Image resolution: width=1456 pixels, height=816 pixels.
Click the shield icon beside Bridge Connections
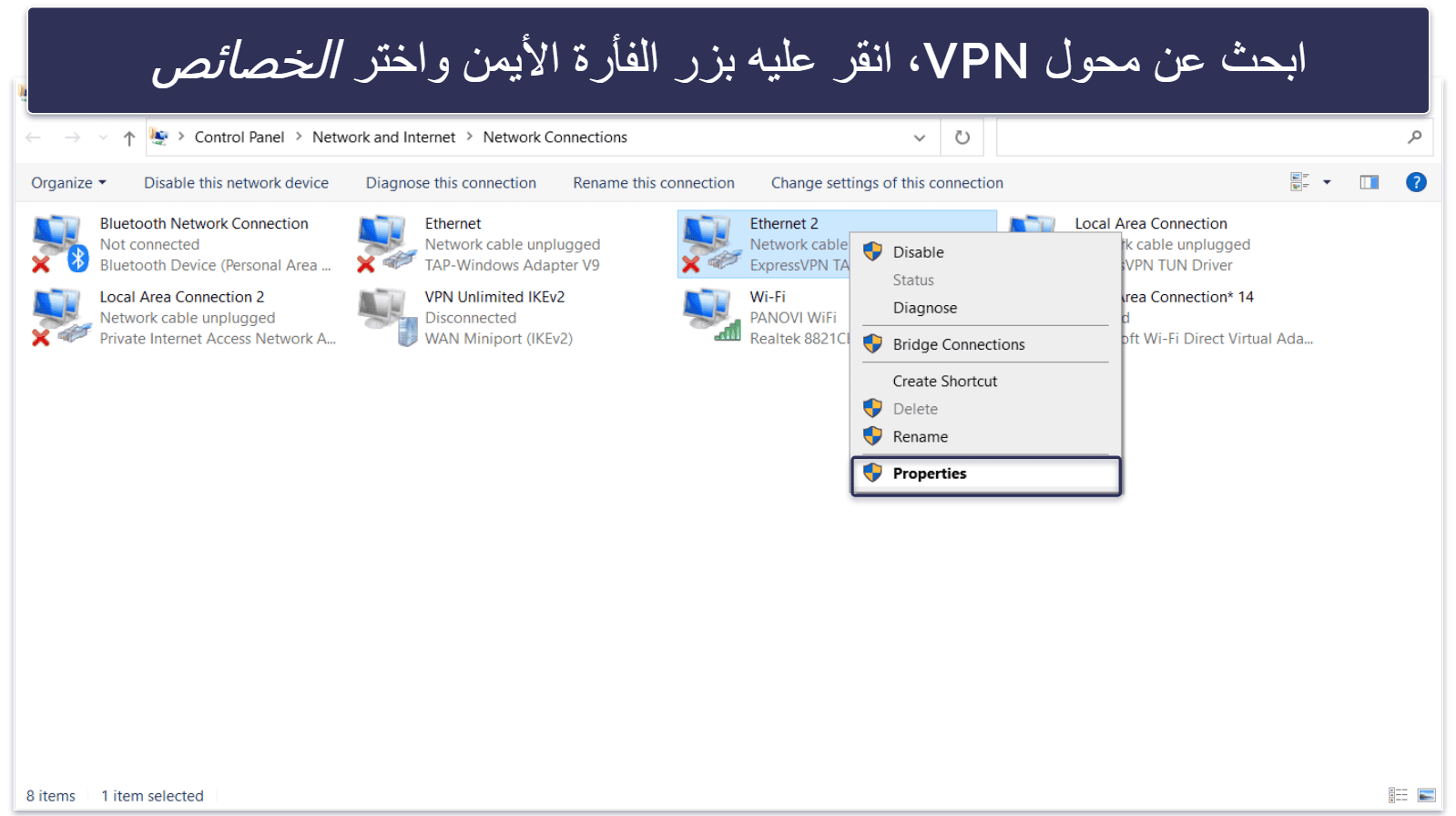872,343
